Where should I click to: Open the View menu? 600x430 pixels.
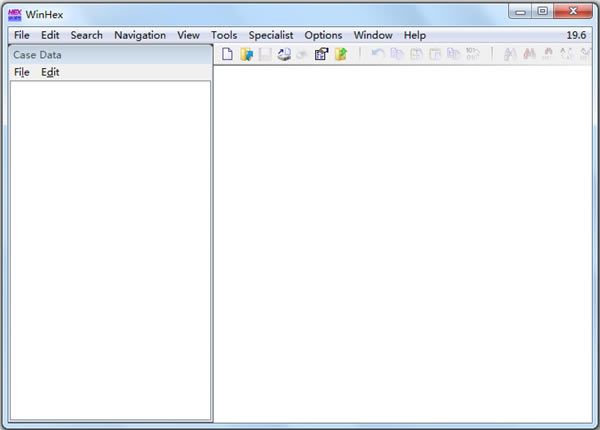[188, 35]
